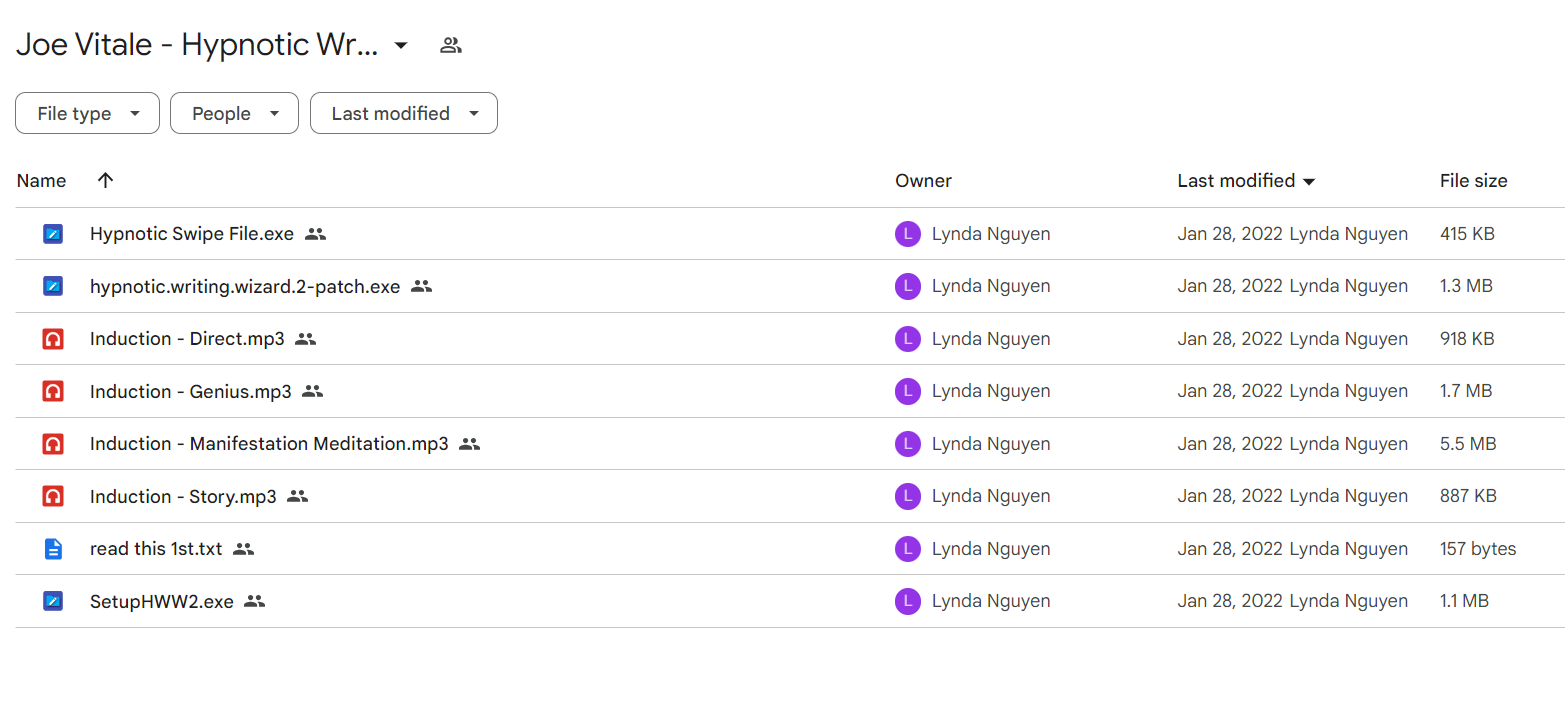Image resolution: width=1565 pixels, height=703 pixels.
Task: Click the shared icon next to Induction - Story.mp3
Action: click(298, 496)
